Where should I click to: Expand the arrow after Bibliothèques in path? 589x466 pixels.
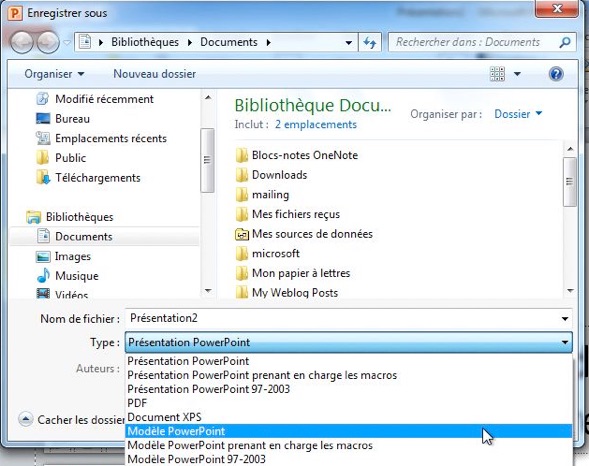190,42
